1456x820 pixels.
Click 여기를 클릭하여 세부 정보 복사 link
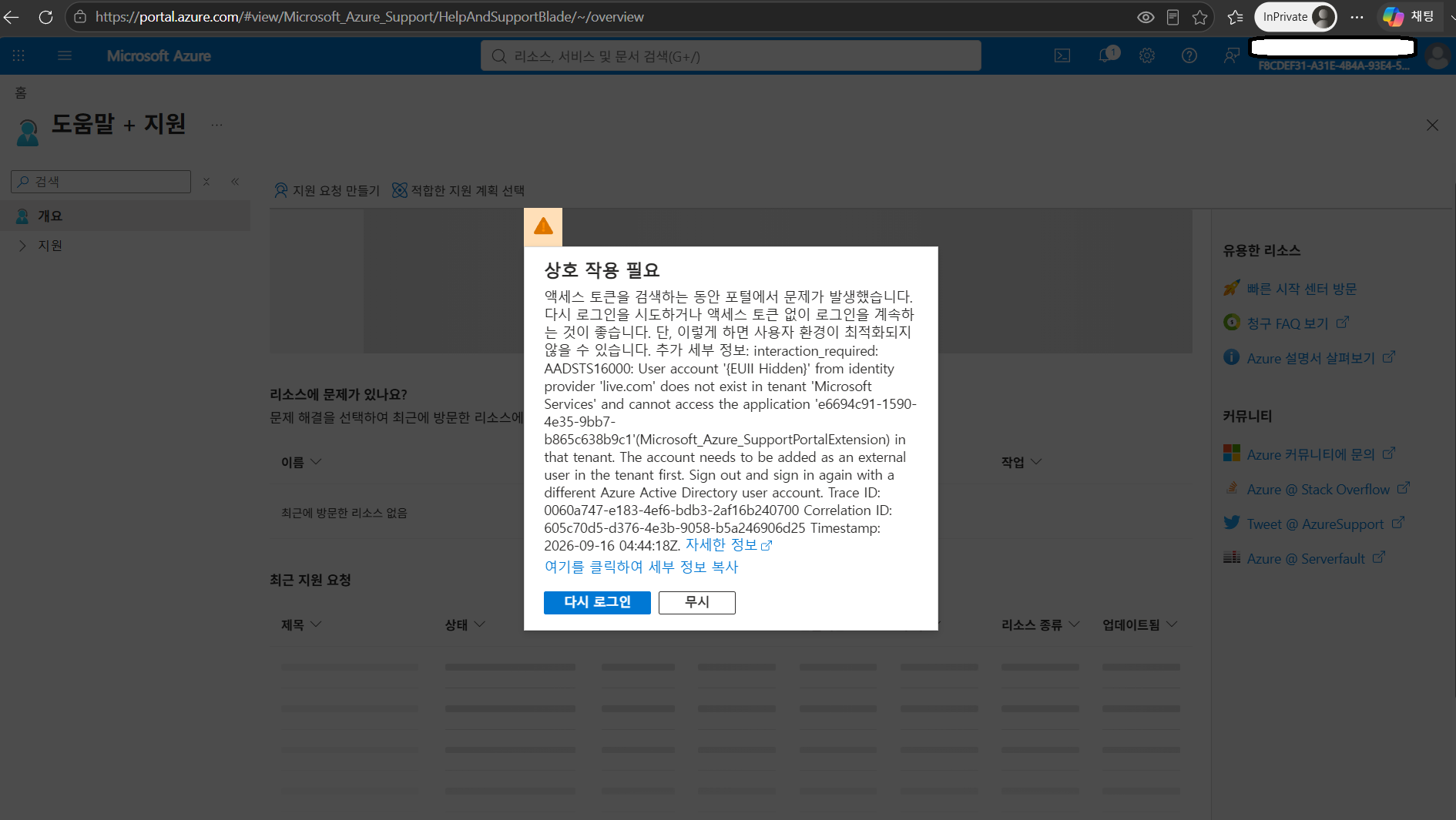pyautogui.click(x=641, y=567)
